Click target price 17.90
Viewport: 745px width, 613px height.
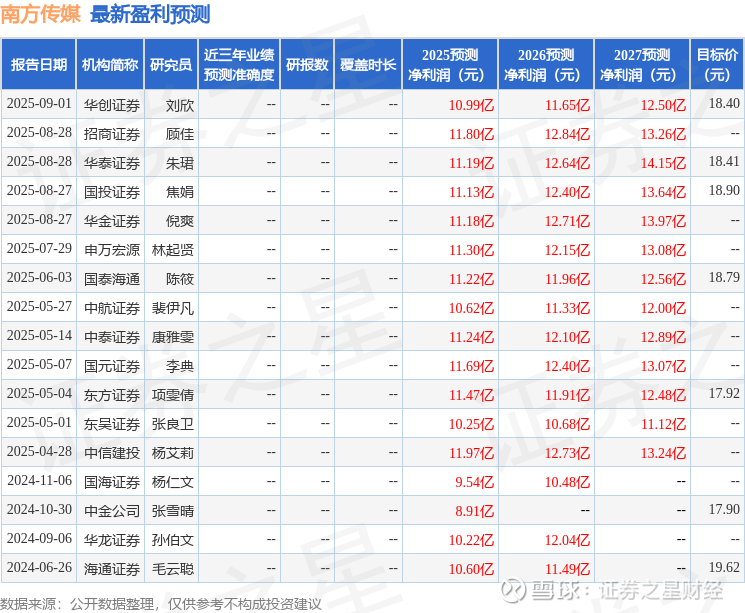pyautogui.click(x=724, y=509)
